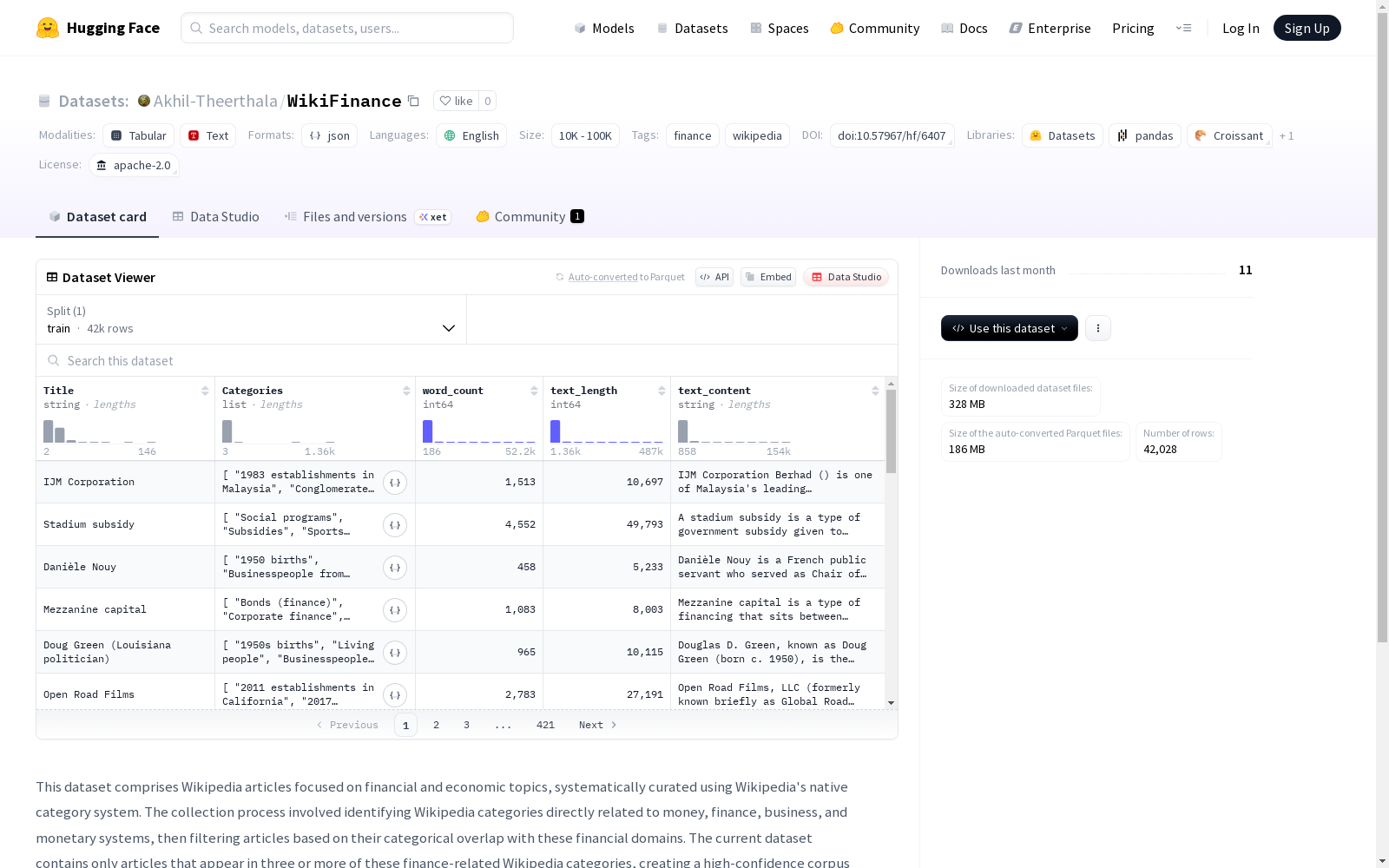Go to page 2 of the dataset
Image resolution: width=1389 pixels, height=868 pixels.
(436, 725)
